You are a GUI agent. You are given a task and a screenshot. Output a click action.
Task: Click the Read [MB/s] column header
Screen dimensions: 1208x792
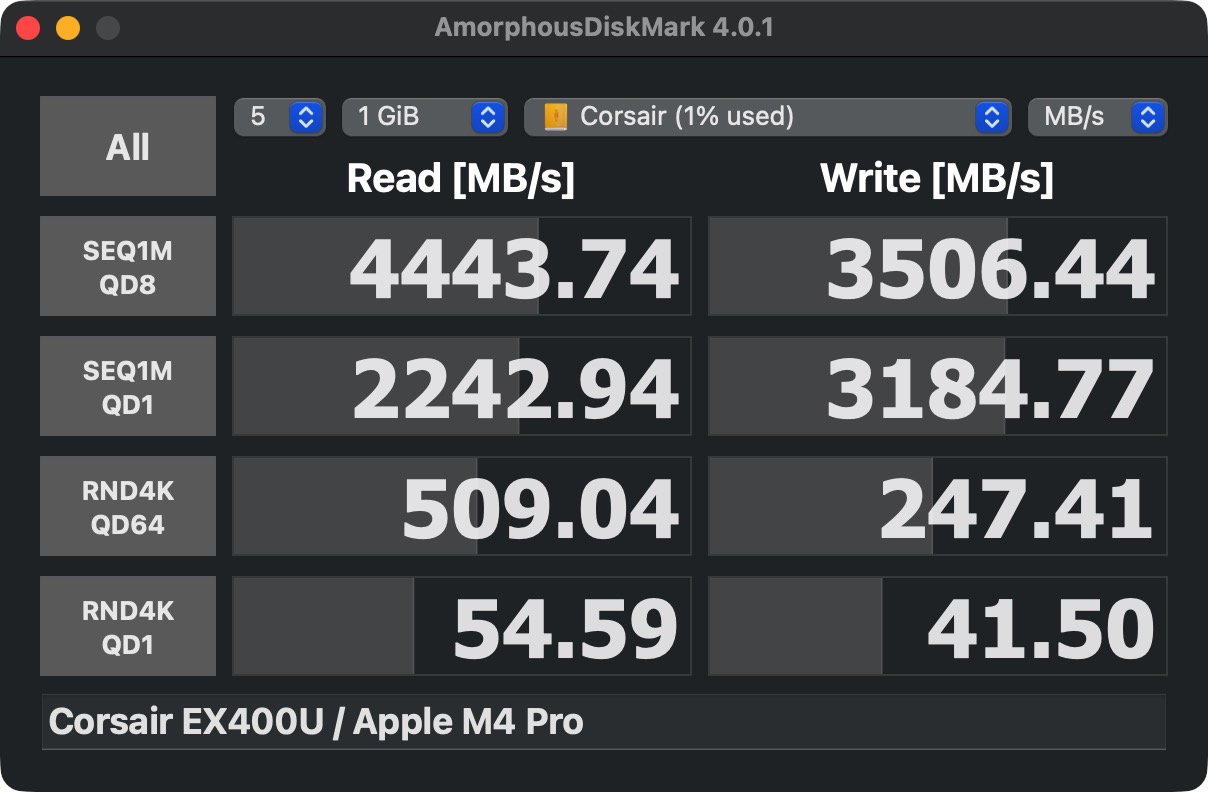(x=461, y=178)
